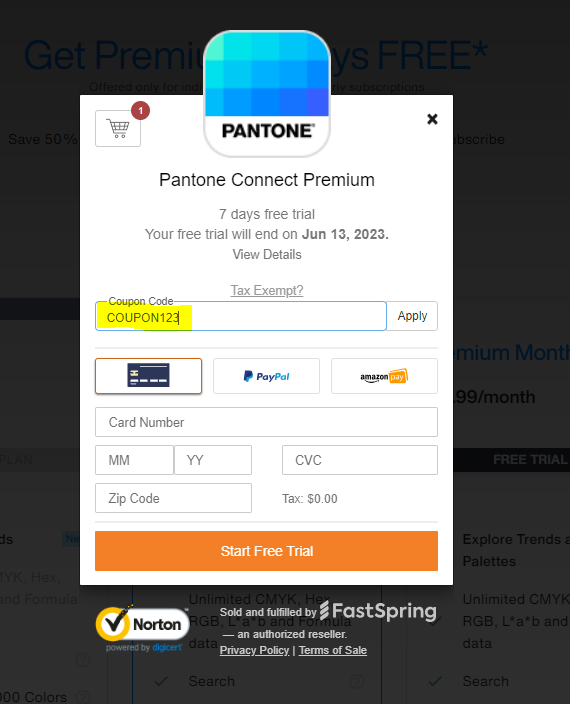570x704 pixels.
Task: Open the Privacy Policy link
Action: [x=254, y=650]
